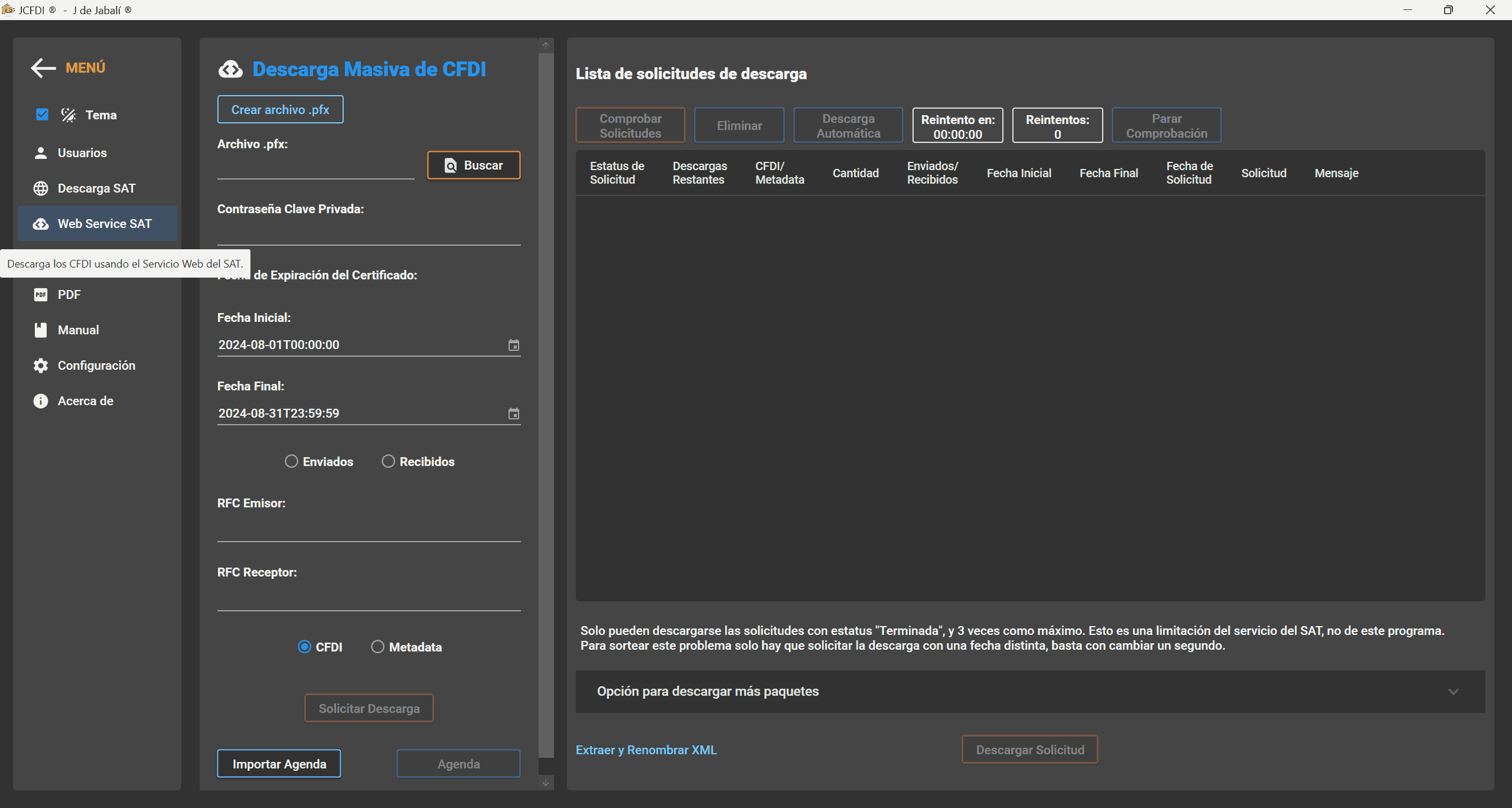The width and height of the screenshot is (1512, 808).
Task: Click the Acerca de info icon
Action: tap(41, 401)
